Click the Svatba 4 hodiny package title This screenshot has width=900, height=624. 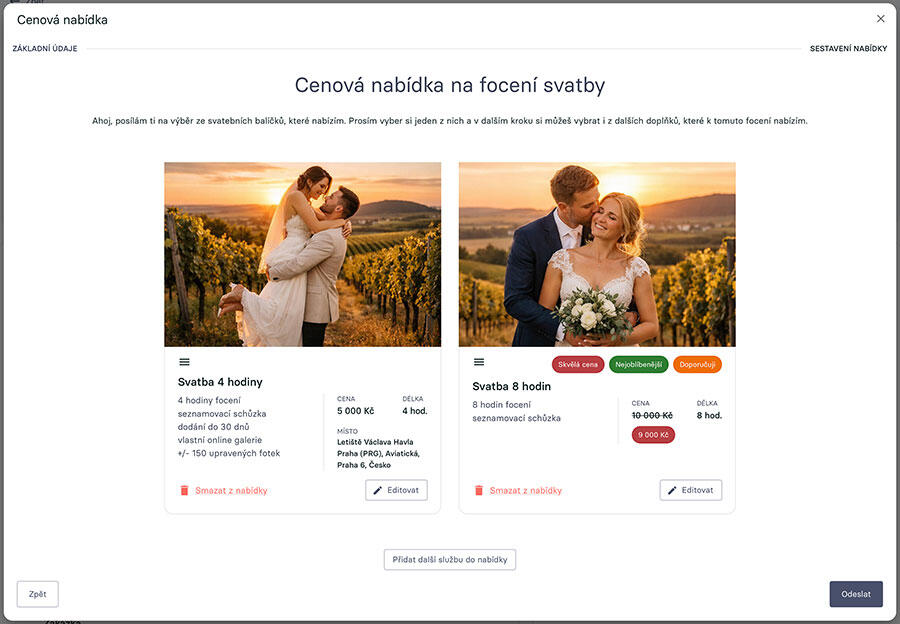pos(220,382)
